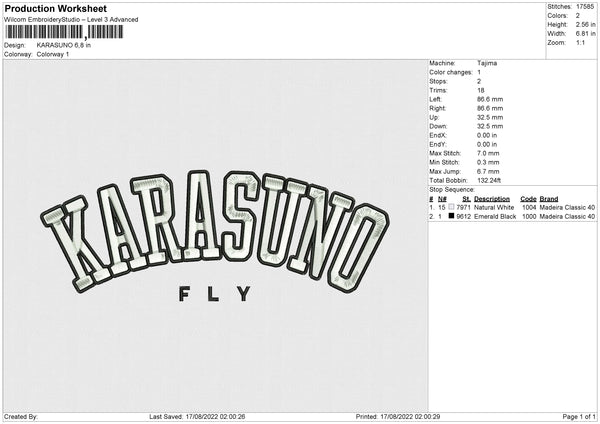Click the 'Production Worksheet' title

[55, 8]
